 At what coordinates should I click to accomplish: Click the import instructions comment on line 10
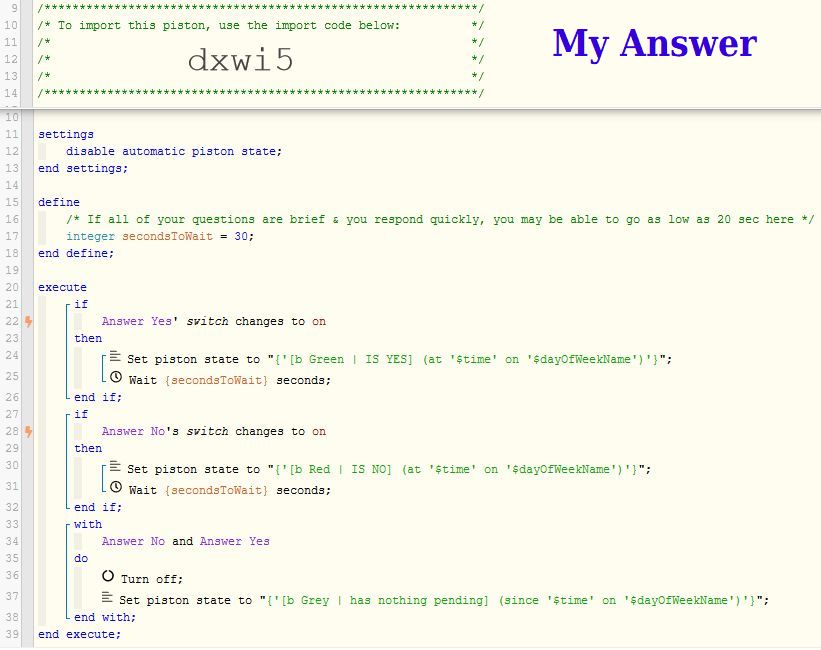point(261,26)
